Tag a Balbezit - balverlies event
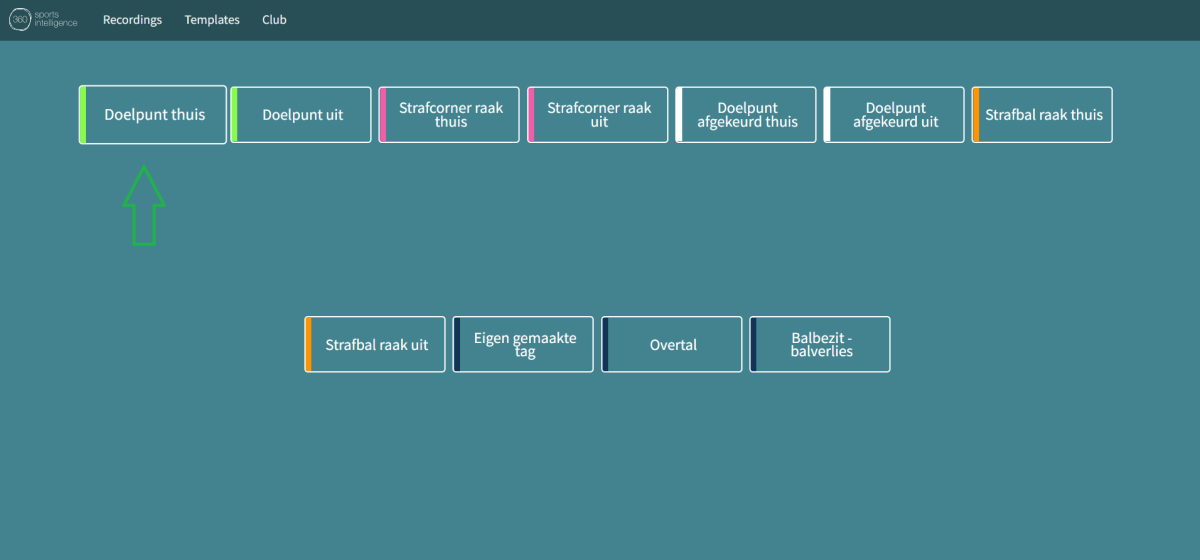 point(821,345)
